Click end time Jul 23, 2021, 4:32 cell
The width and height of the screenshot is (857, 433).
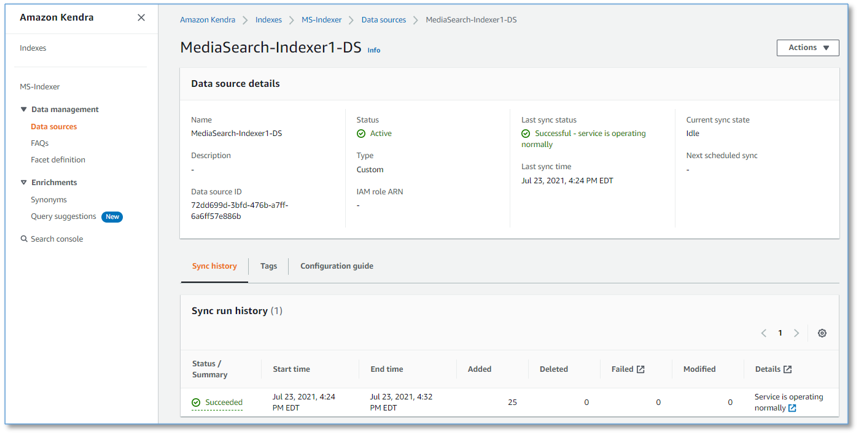(x=401, y=402)
